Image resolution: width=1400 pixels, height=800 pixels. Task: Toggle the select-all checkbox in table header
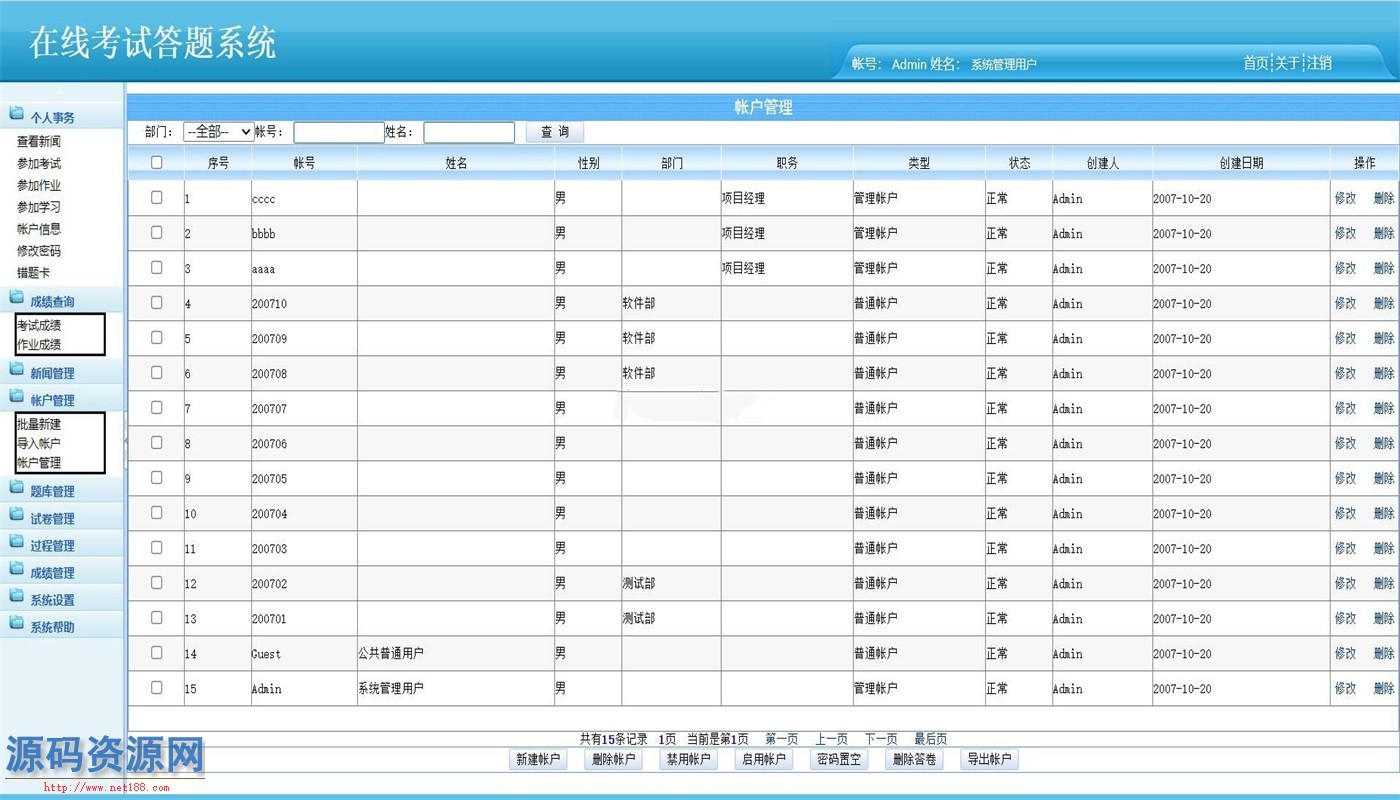[156, 162]
